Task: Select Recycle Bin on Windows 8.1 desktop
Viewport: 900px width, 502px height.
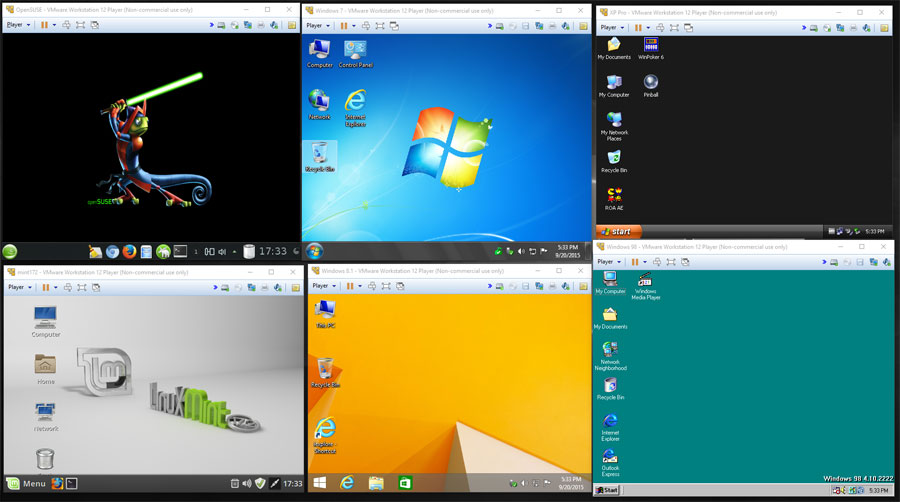Action: [x=325, y=372]
